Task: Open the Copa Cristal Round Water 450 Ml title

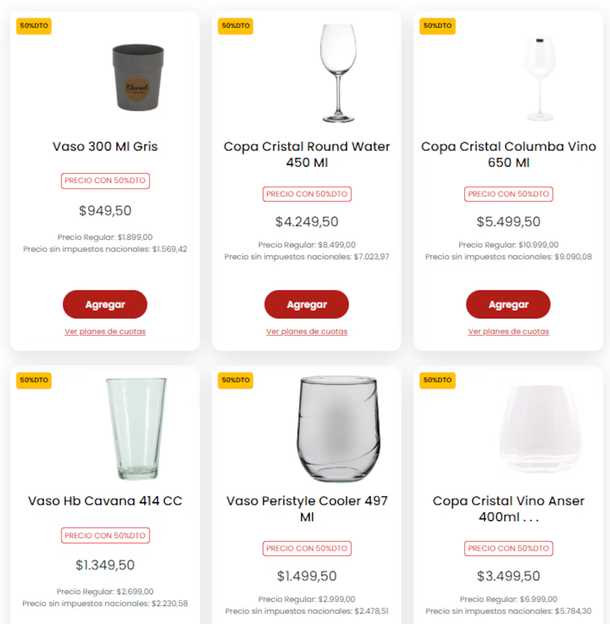Action: [306, 154]
